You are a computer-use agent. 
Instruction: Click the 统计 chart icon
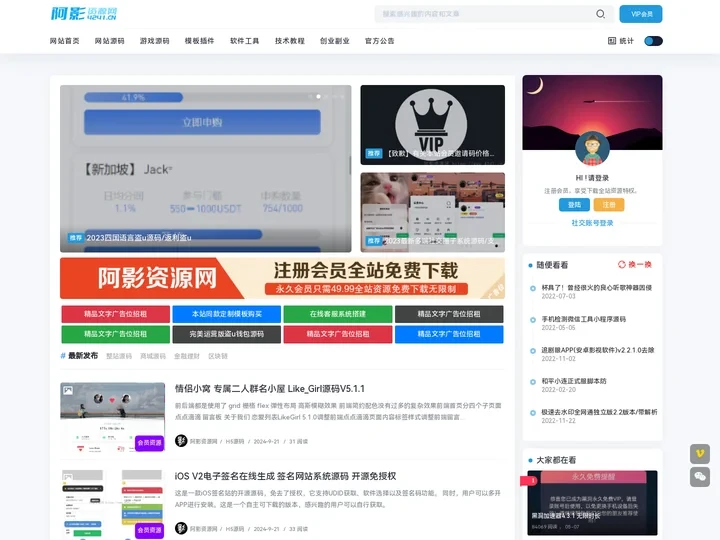[x=612, y=41]
